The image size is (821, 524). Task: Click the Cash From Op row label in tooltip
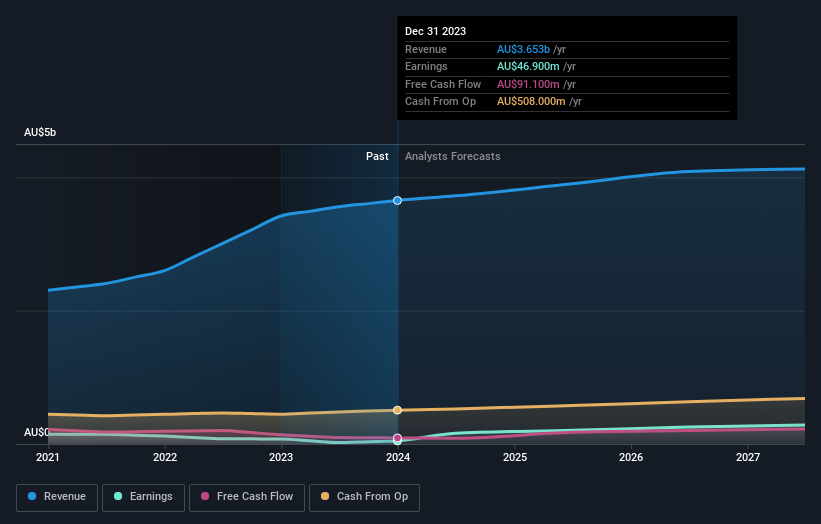click(x=440, y=102)
